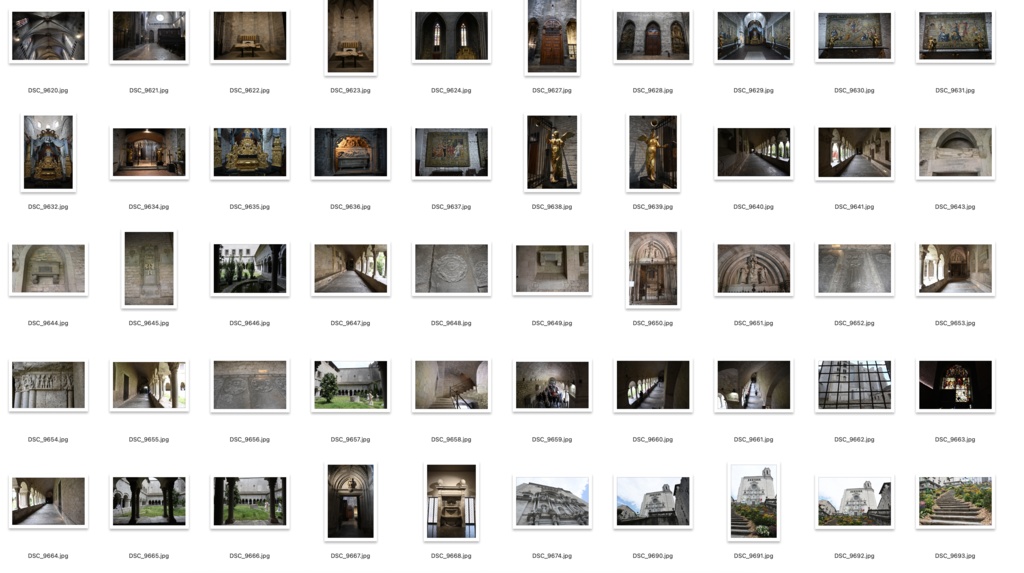
Task: Select the DSC_9646.jpg courtyard garden thumbnail
Action: (x=249, y=269)
